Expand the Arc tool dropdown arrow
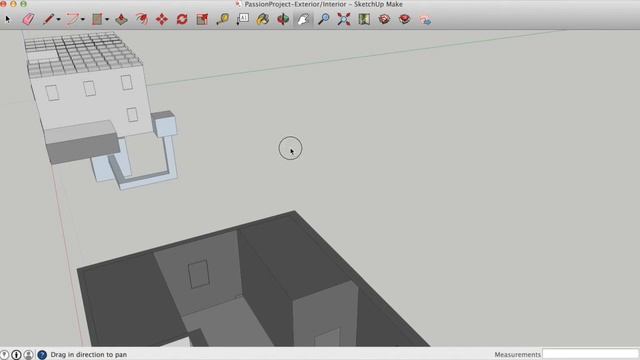Screen dimensions: 640x360 (82, 20)
